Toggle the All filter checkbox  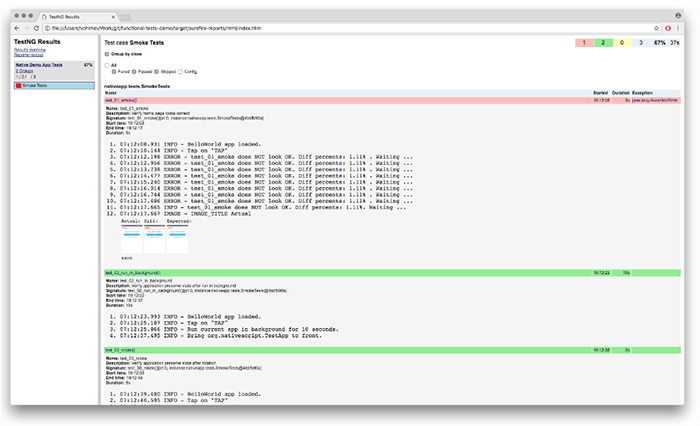(107, 65)
